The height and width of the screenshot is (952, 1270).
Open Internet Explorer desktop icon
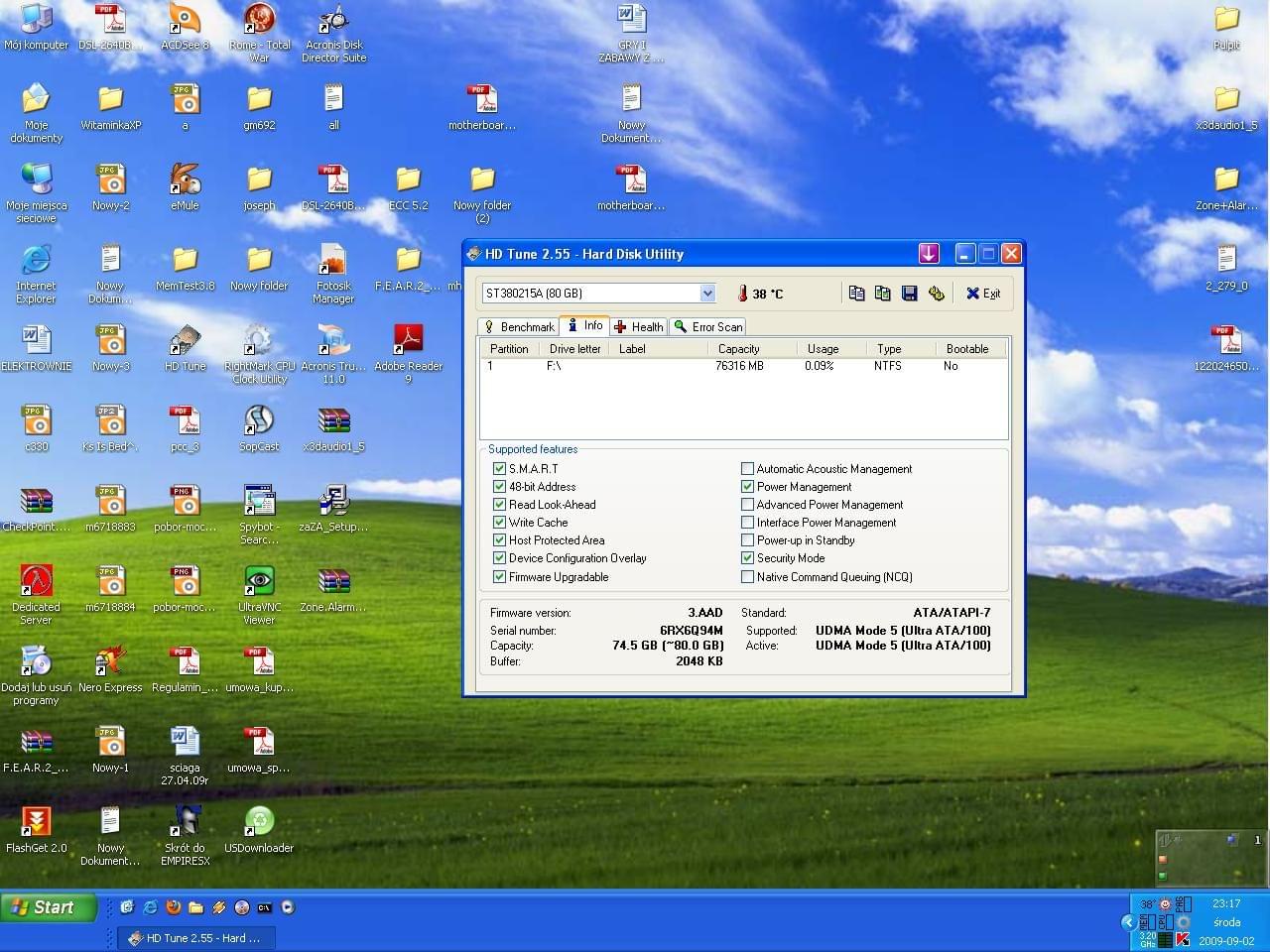point(36,274)
